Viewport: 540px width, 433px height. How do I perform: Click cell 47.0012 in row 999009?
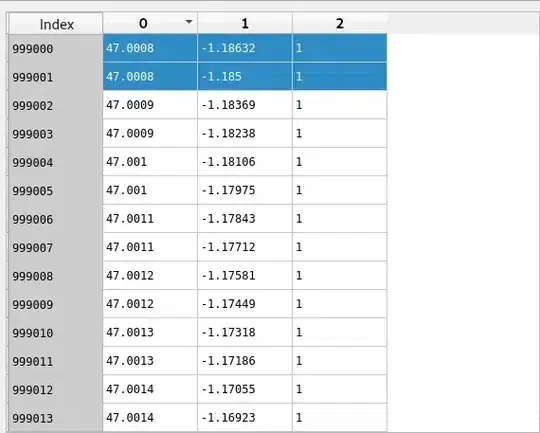pos(150,304)
